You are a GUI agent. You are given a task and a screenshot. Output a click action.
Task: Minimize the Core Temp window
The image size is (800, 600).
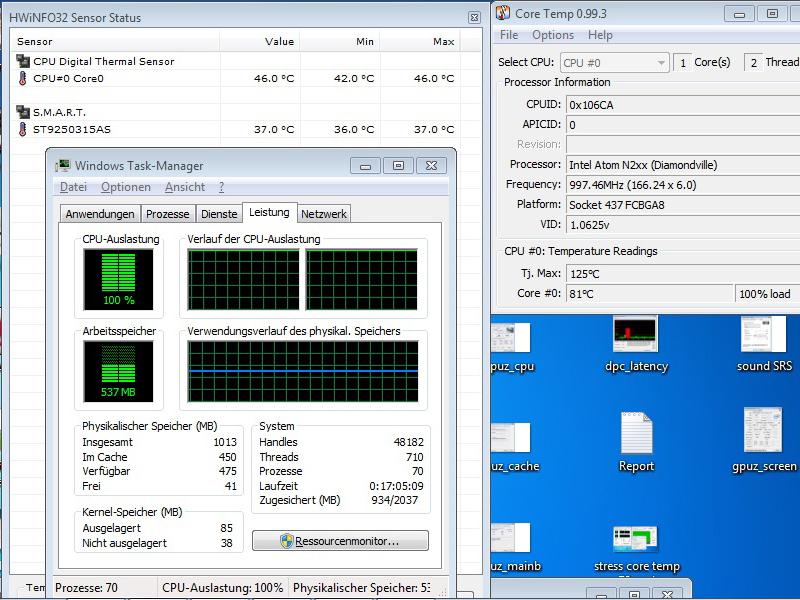pyautogui.click(x=739, y=14)
